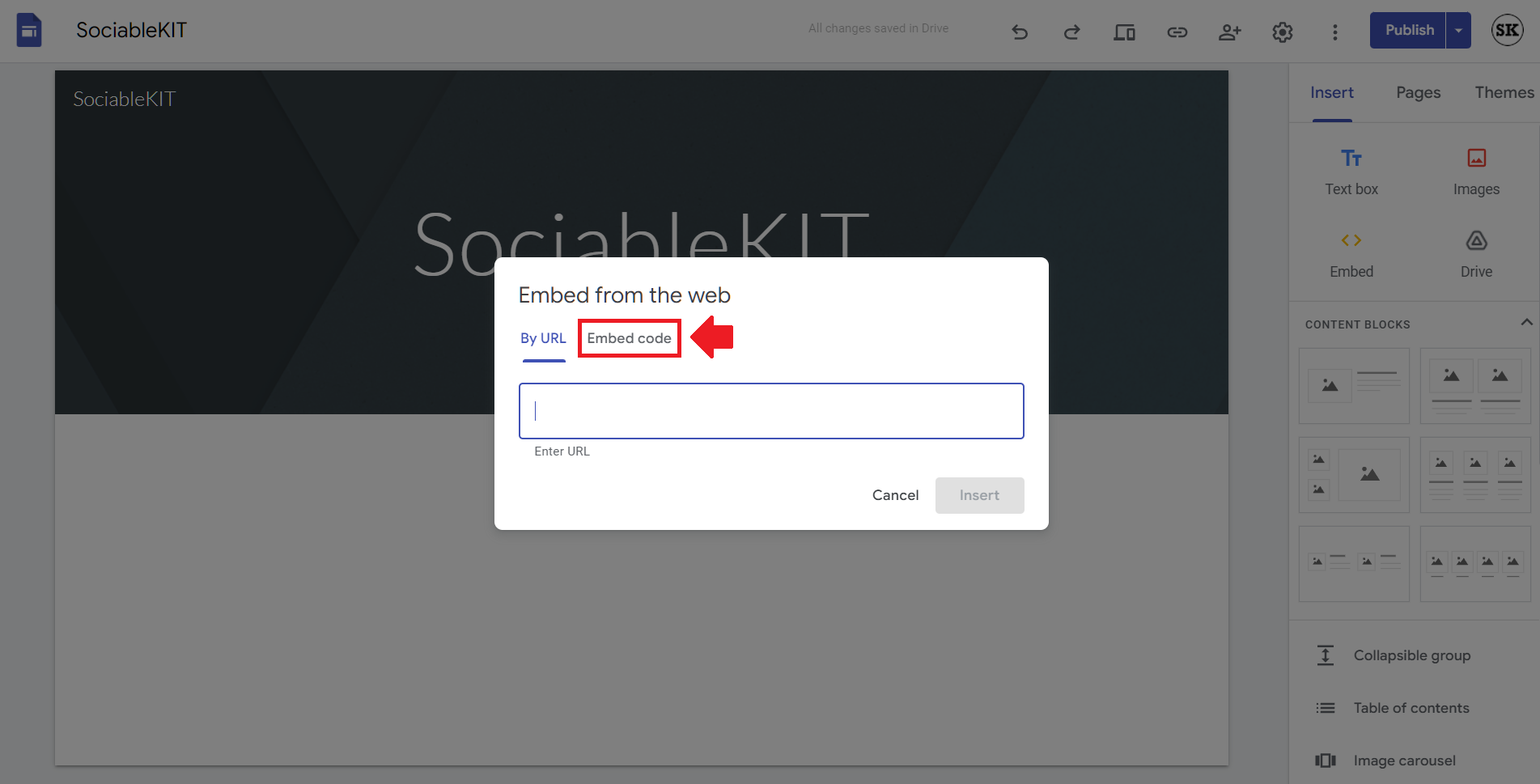The image size is (1540, 784).
Task: Click the Insert button in dialog
Action: 979,495
